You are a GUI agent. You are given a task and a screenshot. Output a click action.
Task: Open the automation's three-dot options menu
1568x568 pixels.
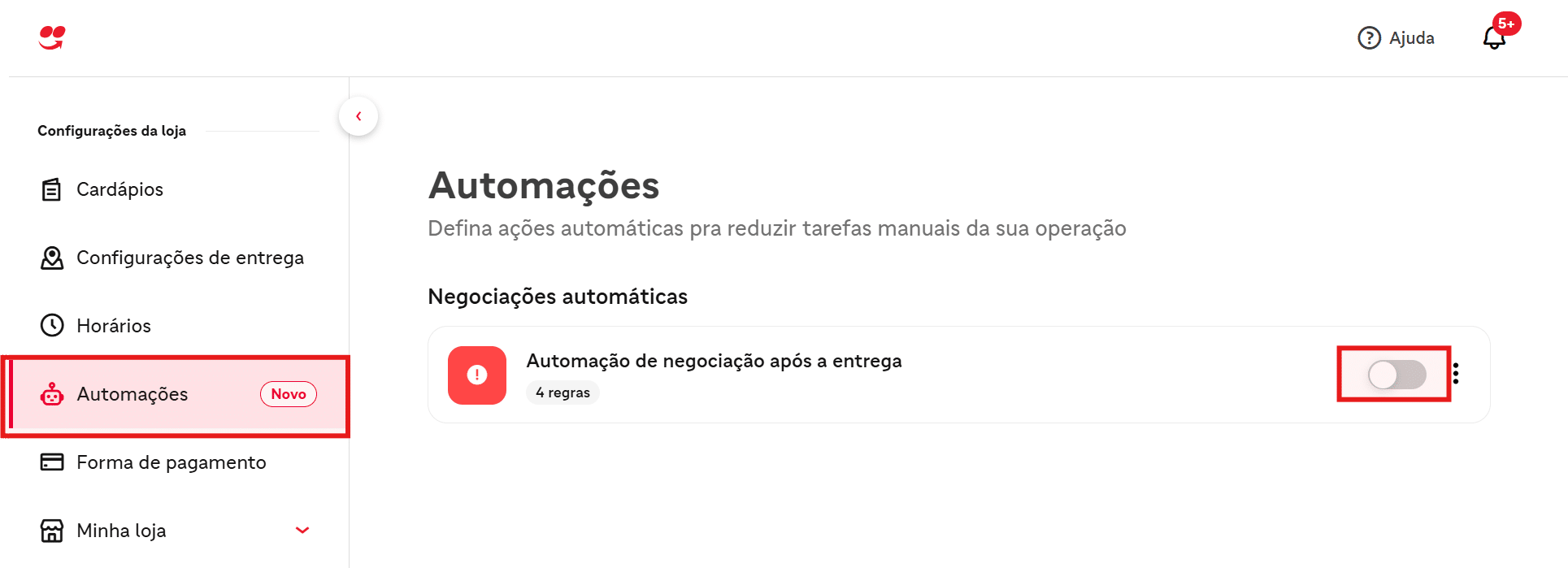click(1456, 374)
